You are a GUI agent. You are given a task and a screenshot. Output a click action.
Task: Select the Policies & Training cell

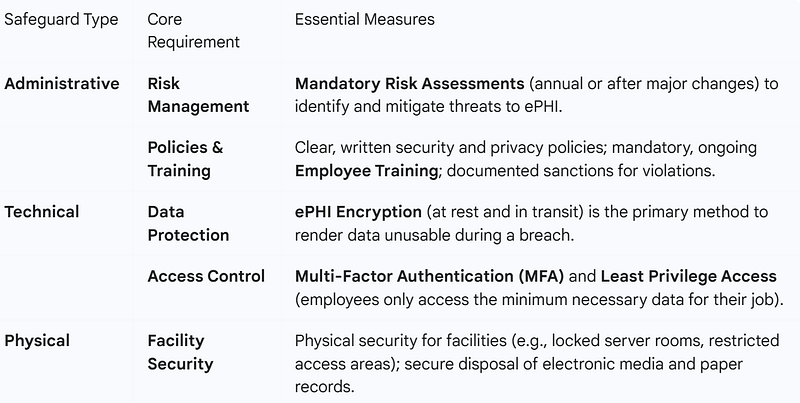coord(185,159)
